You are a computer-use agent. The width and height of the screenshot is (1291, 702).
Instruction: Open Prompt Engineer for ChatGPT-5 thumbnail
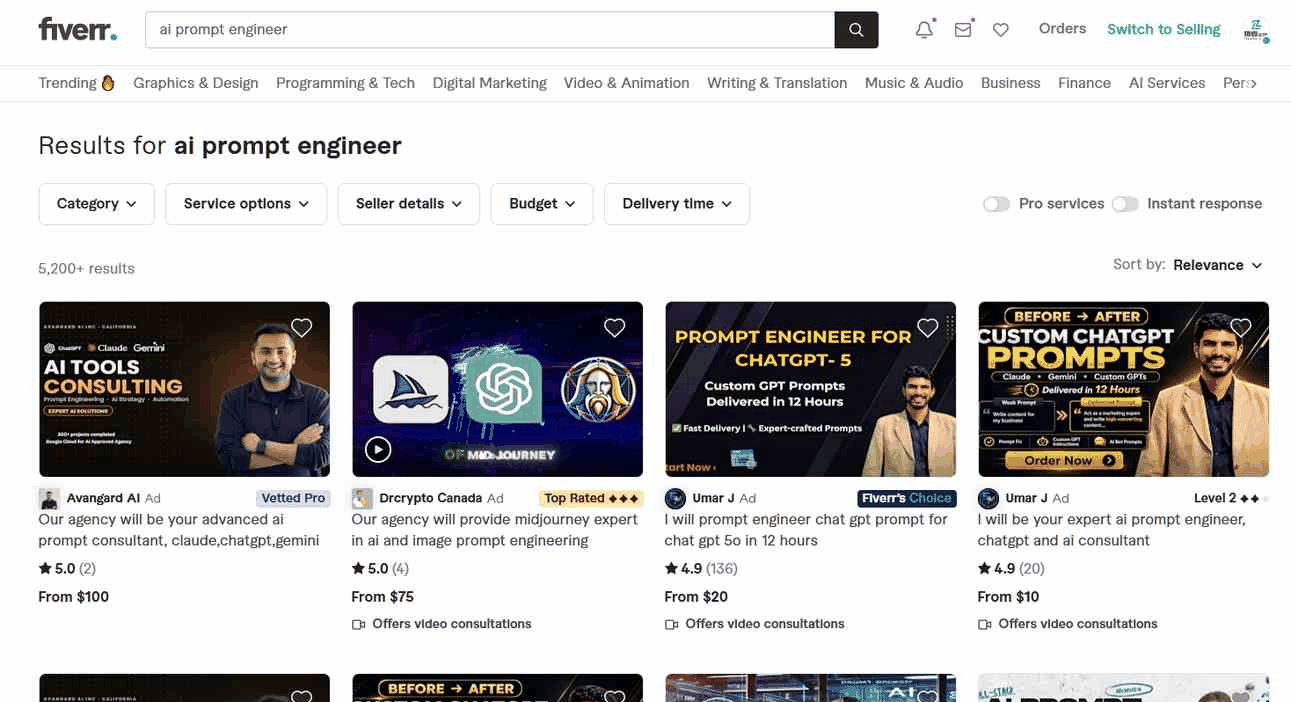810,389
